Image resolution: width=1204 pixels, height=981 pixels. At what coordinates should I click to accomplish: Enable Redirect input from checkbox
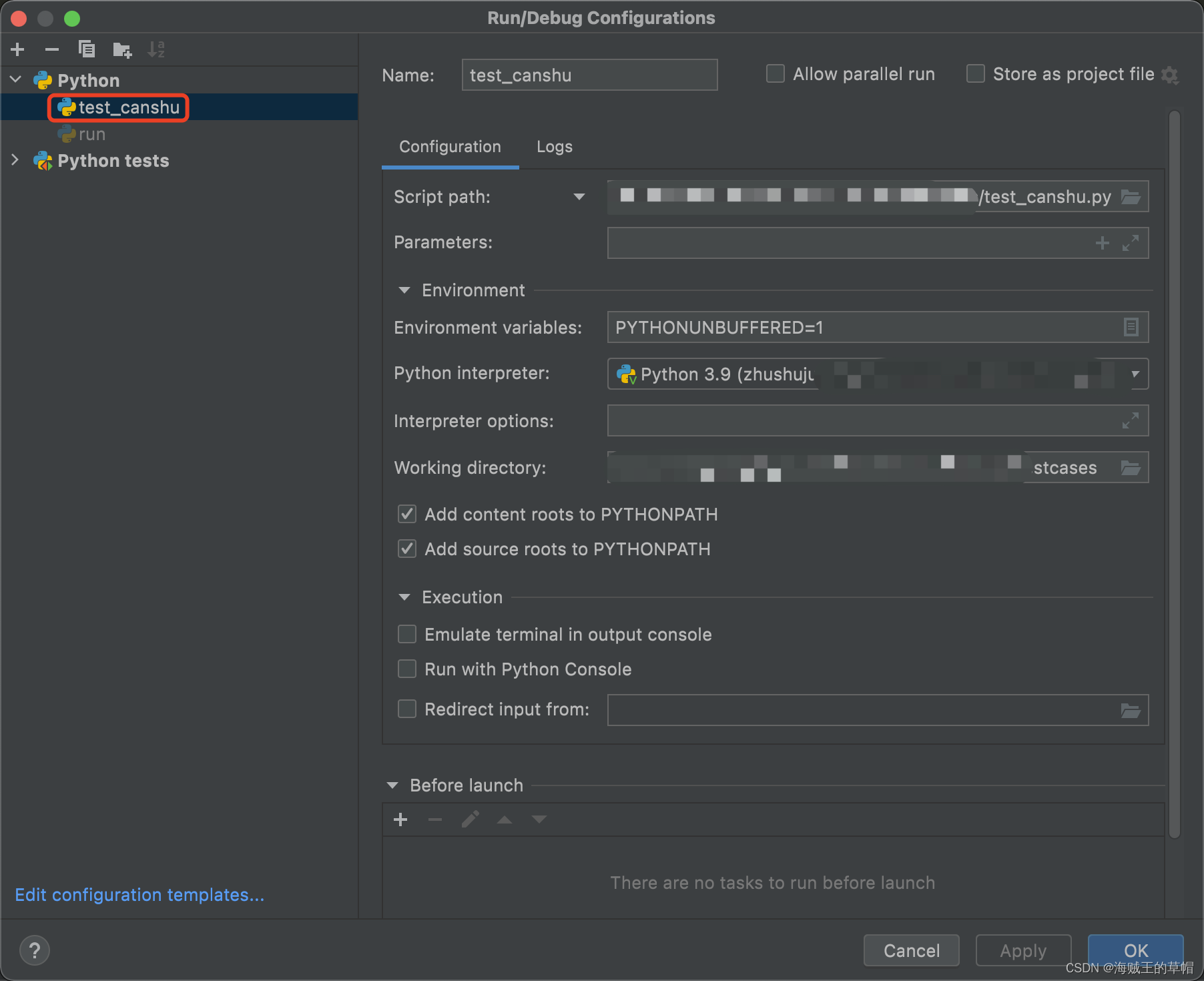(x=407, y=709)
